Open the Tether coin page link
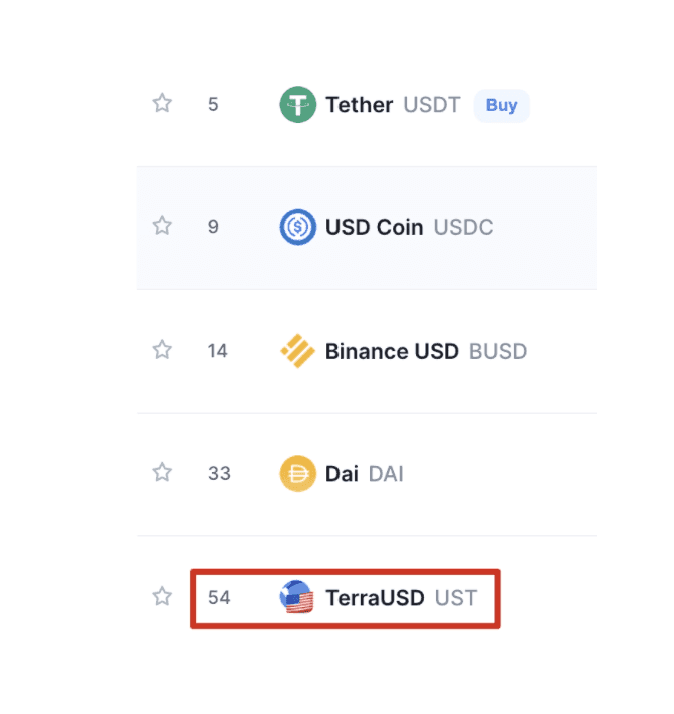 pos(359,105)
